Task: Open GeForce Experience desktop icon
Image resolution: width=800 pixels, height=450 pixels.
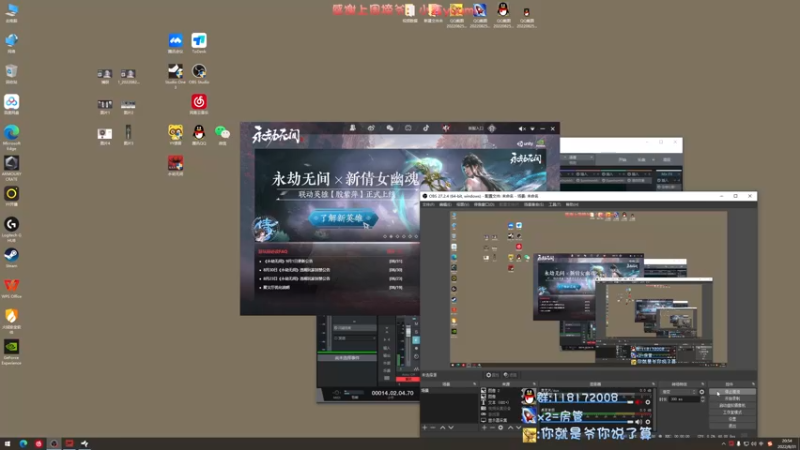Action: pyautogui.click(x=11, y=352)
